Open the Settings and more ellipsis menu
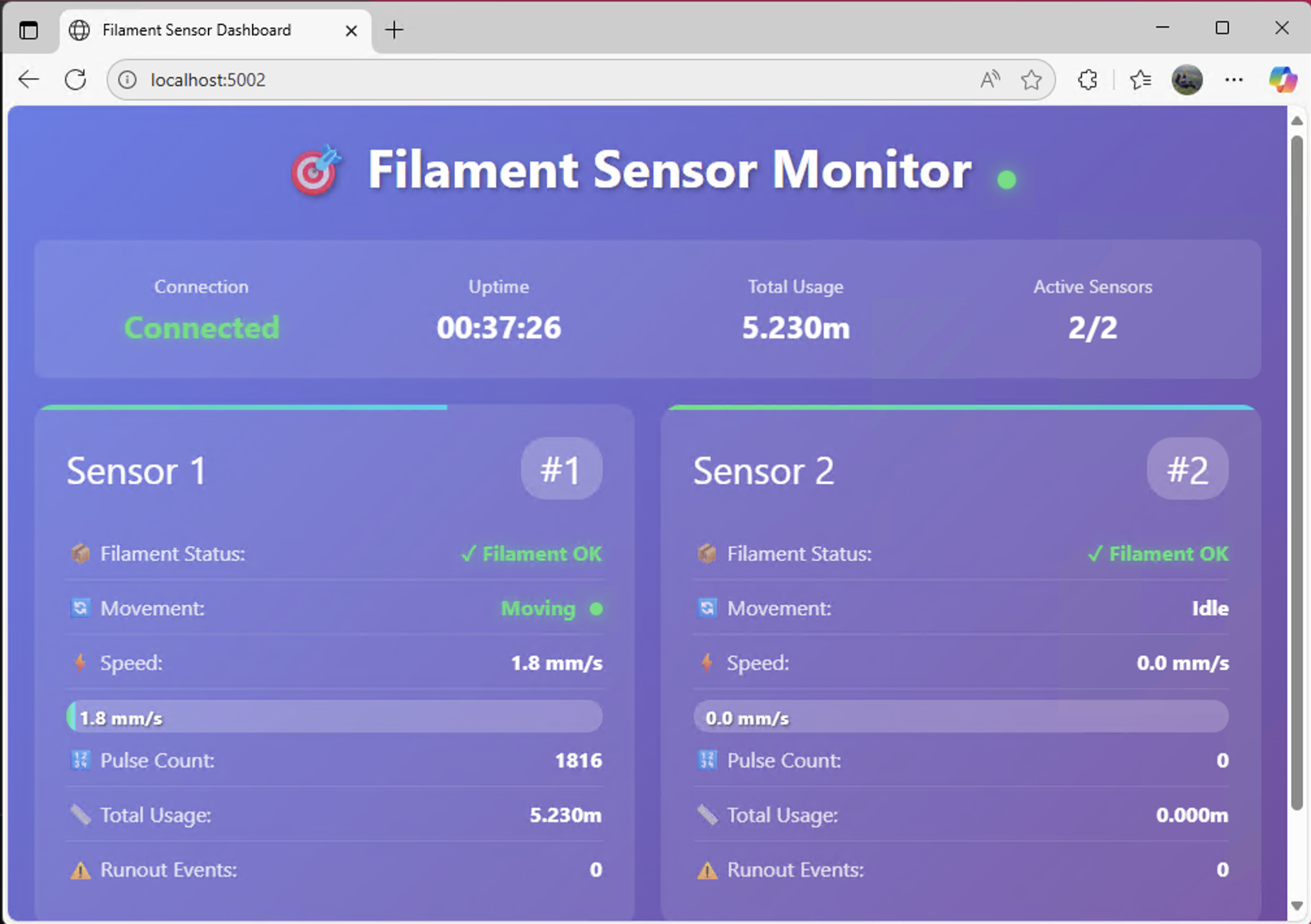The width and height of the screenshot is (1311, 924). [1233, 80]
